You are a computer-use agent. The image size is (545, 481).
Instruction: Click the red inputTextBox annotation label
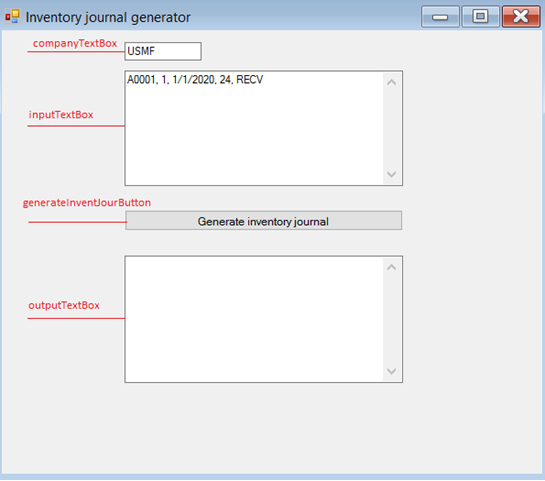(61, 115)
